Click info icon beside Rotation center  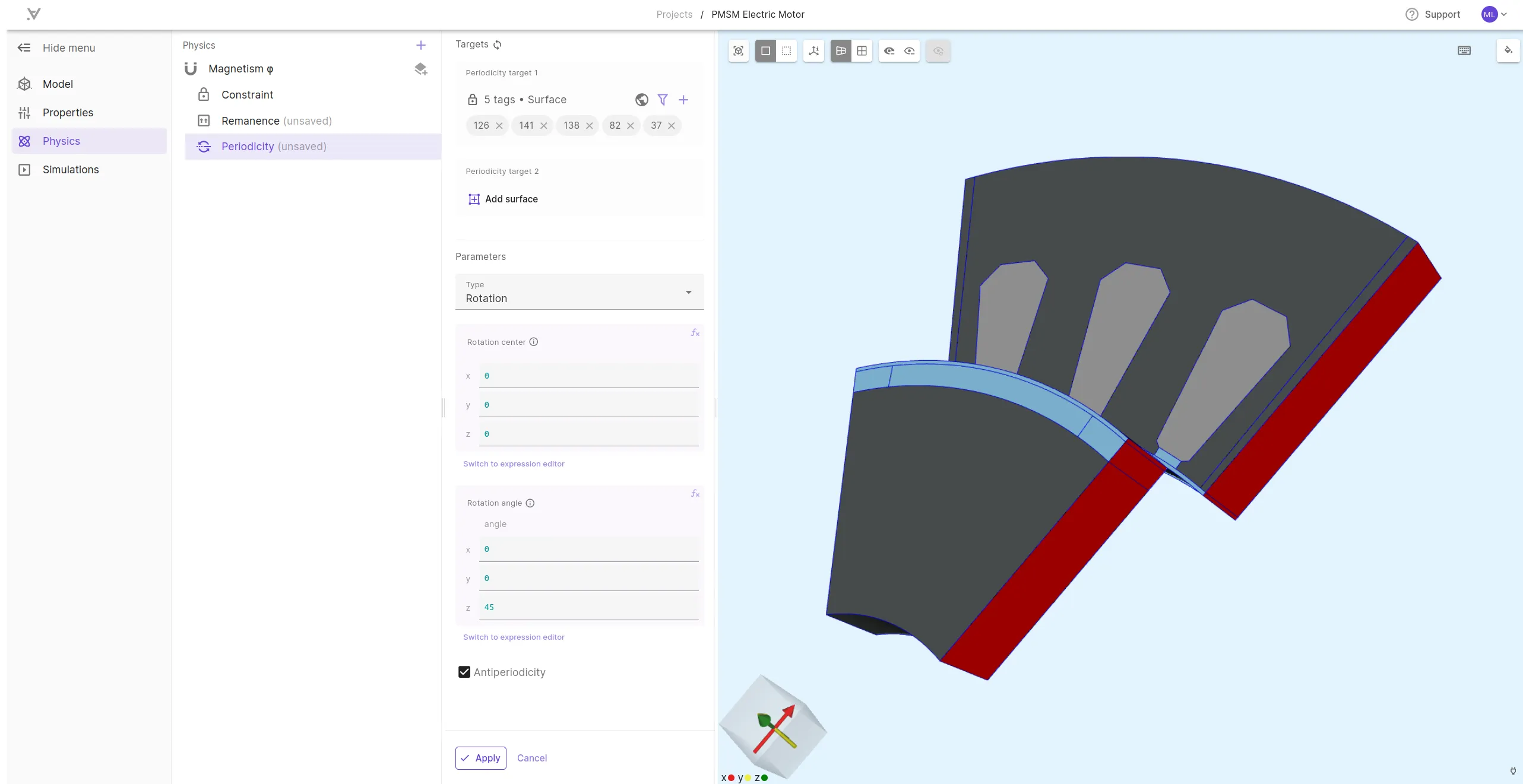pos(534,342)
